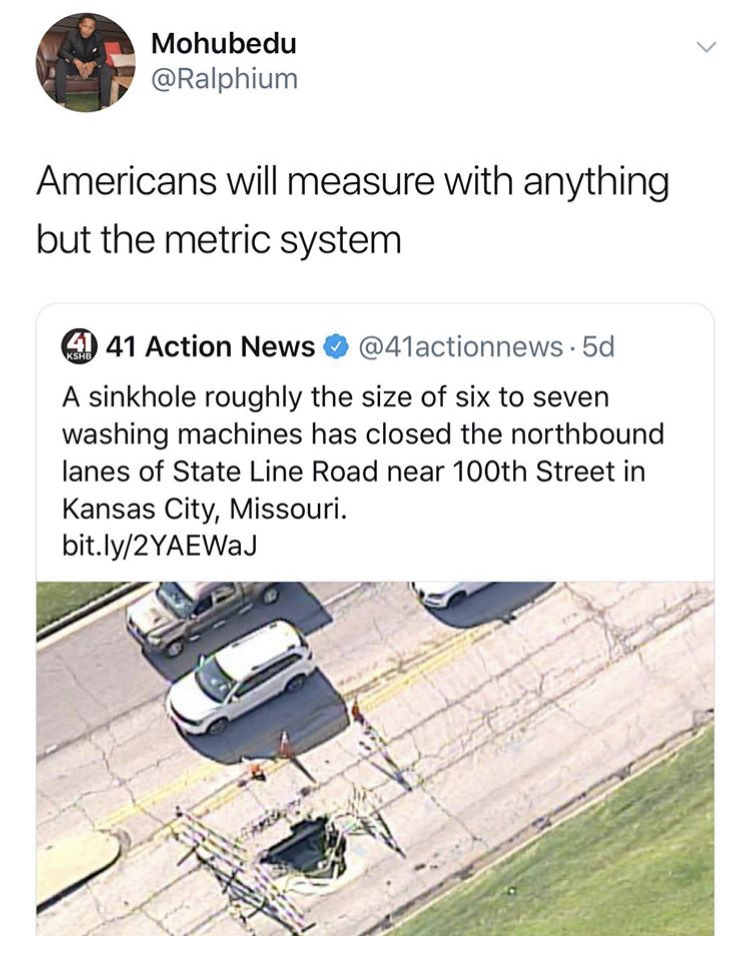Screen dimensions: 750x955
Task: Expand the tweet options chevron menu
Action: [x=707, y=47]
